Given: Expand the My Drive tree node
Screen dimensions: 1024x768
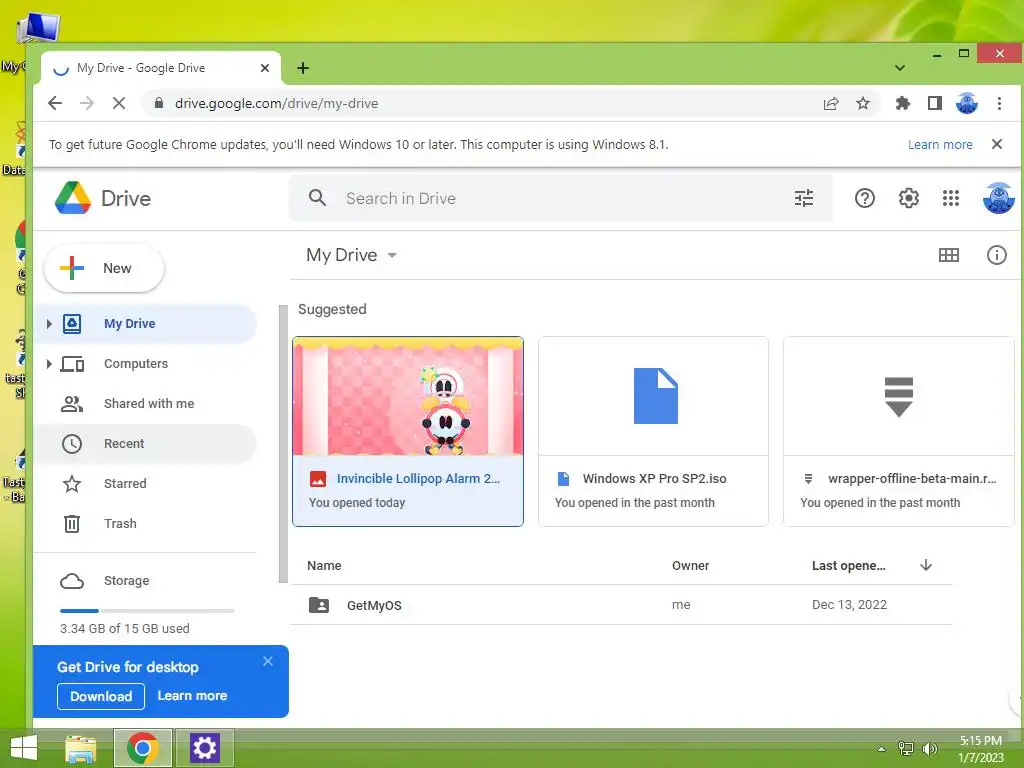Looking at the screenshot, I should coord(49,324).
